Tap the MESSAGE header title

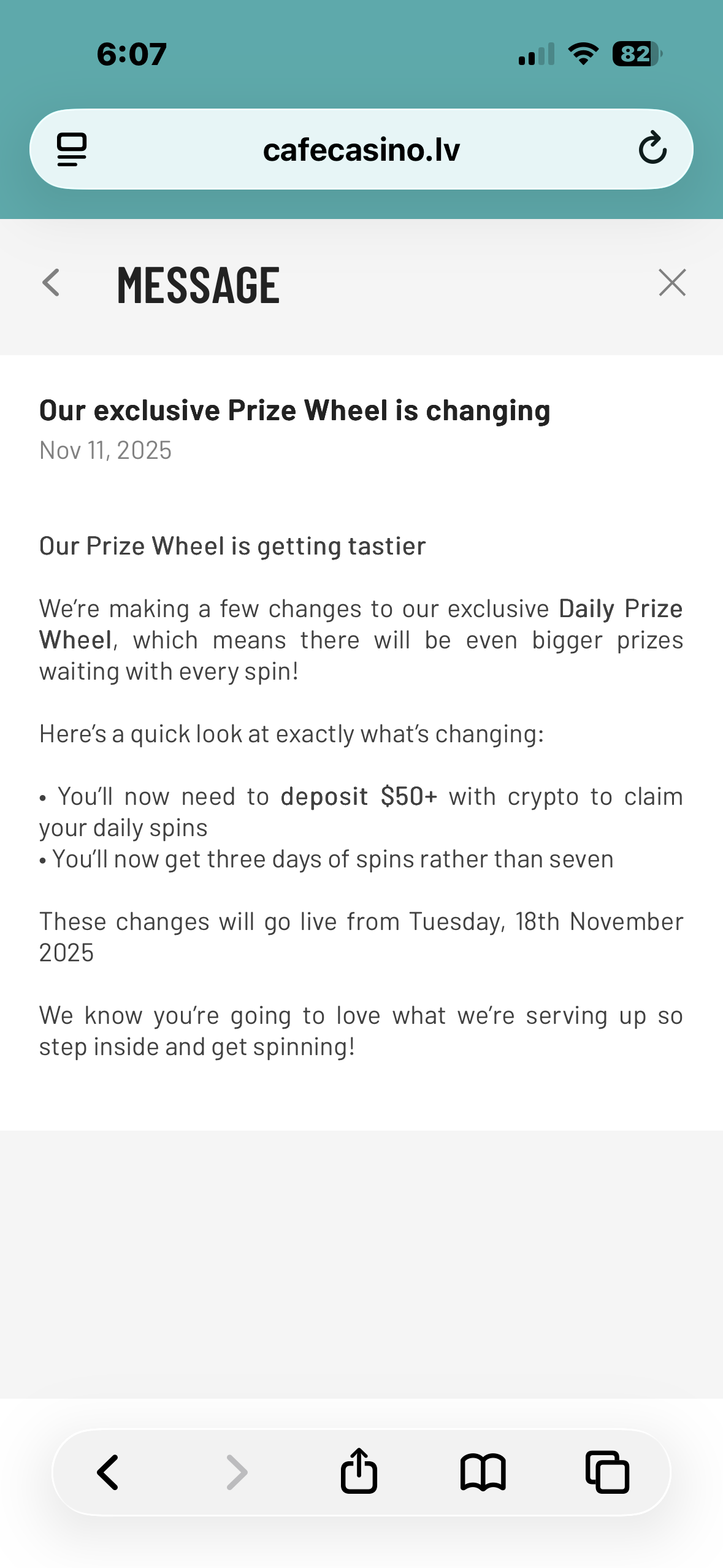click(x=198, y=285)
